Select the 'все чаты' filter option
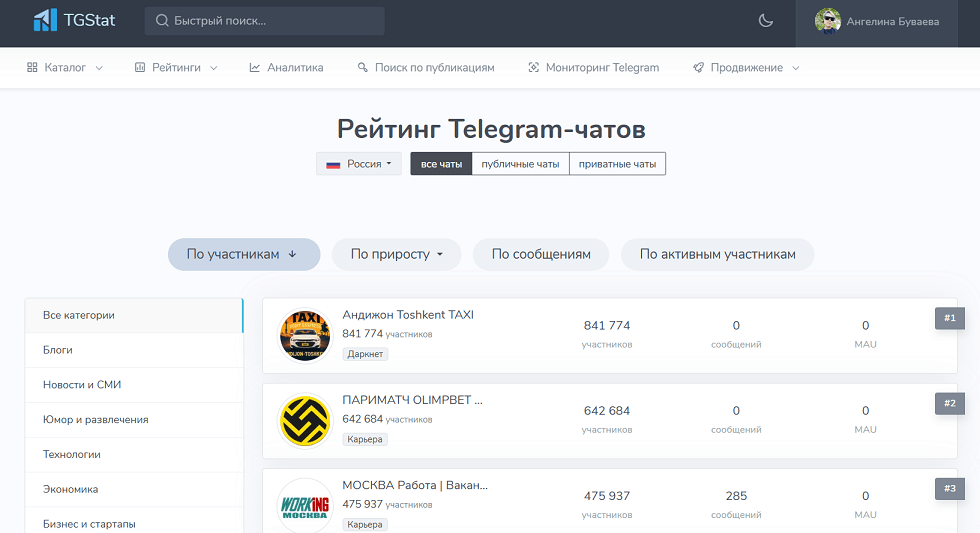 tap(441, 164)
